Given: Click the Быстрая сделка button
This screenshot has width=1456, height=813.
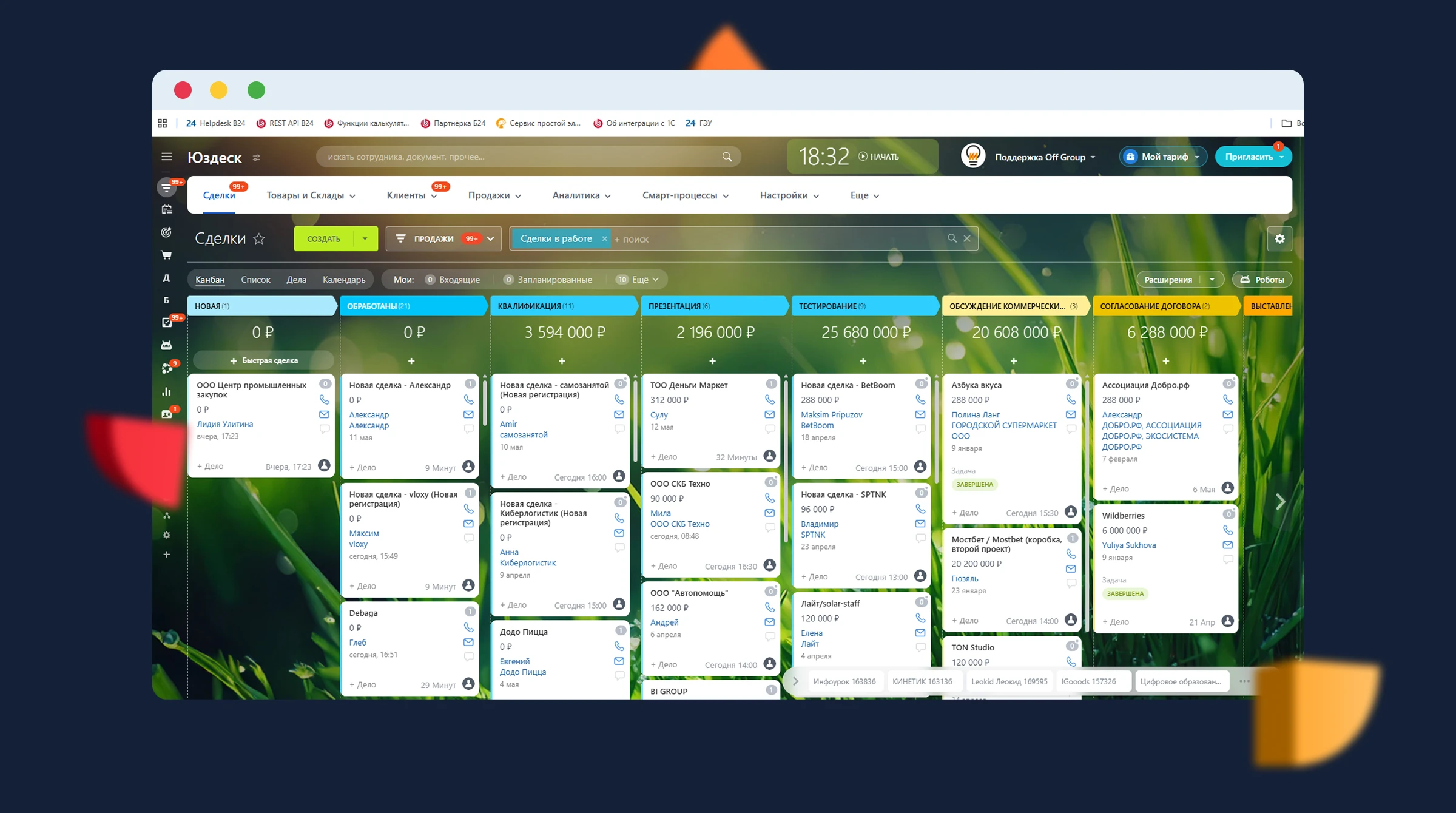Looking at the screenshot, I should [263, 360].
